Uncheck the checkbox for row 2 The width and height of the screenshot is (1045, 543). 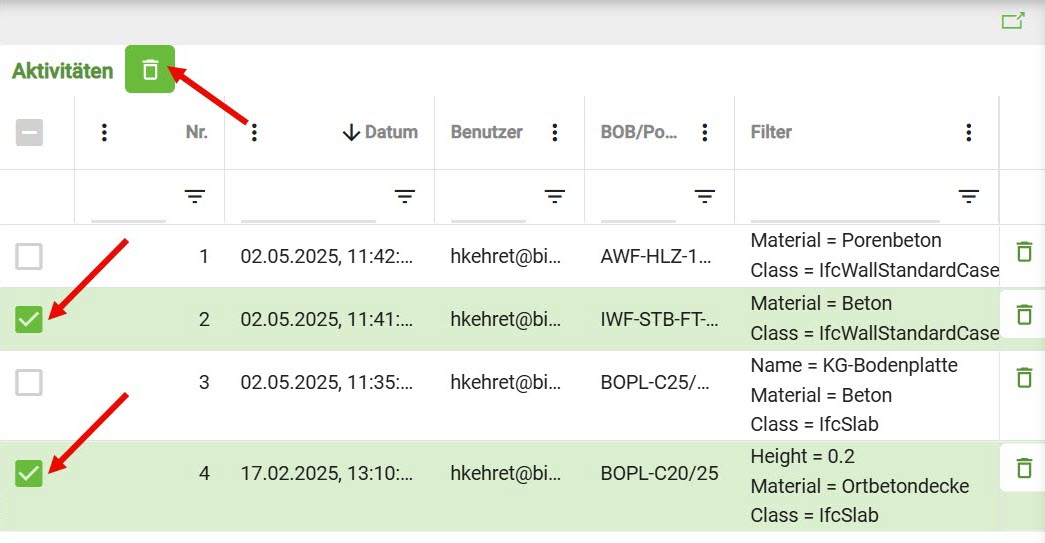(x=29, y=320)
